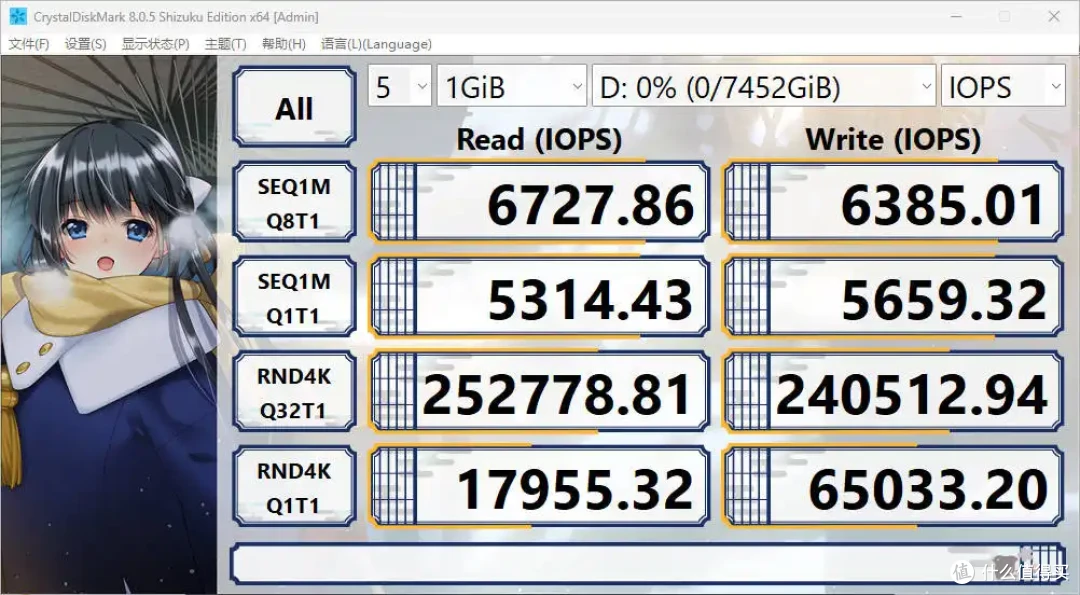
Task: Click the 6385.01 write result
Action: point(893,202)
